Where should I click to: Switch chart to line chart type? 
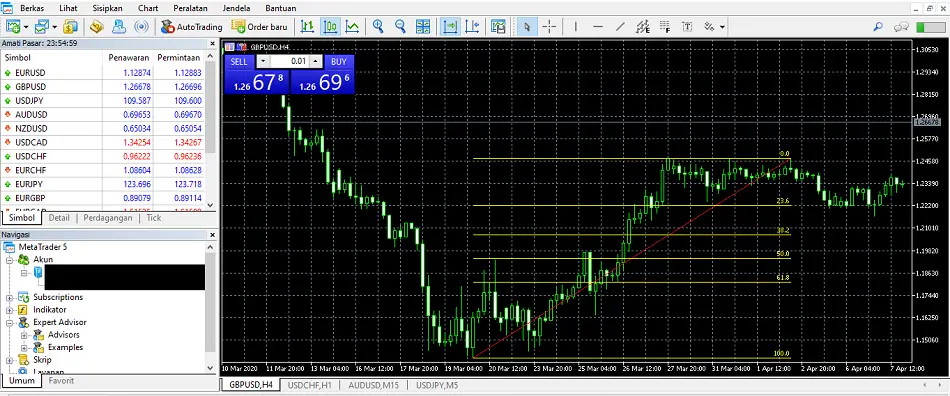coord(353,27)
